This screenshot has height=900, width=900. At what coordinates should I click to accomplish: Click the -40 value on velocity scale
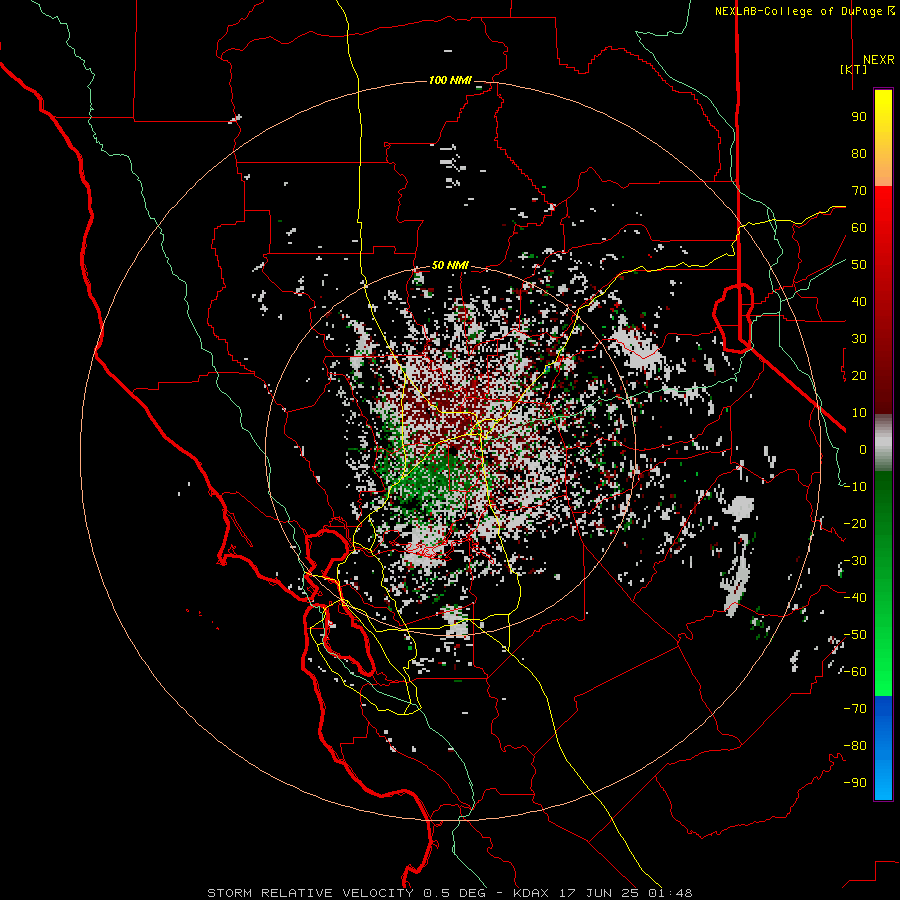point(855,598)
